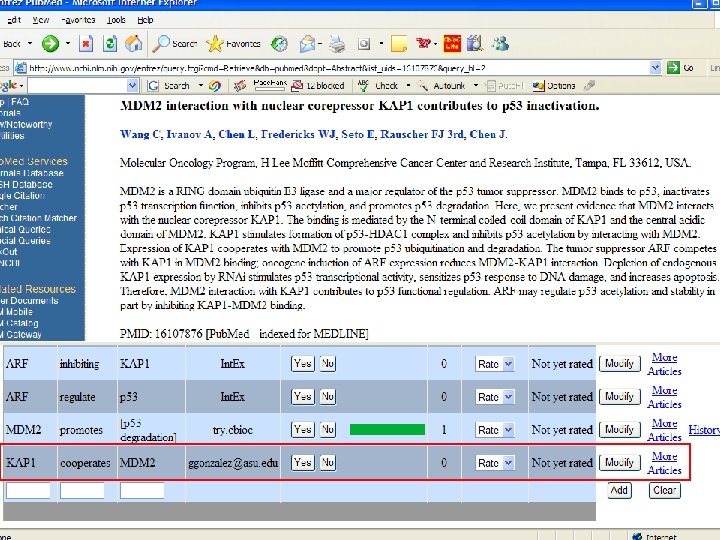
Task: Click AutoLink in Google toolbar
Action: pos(443,85)
